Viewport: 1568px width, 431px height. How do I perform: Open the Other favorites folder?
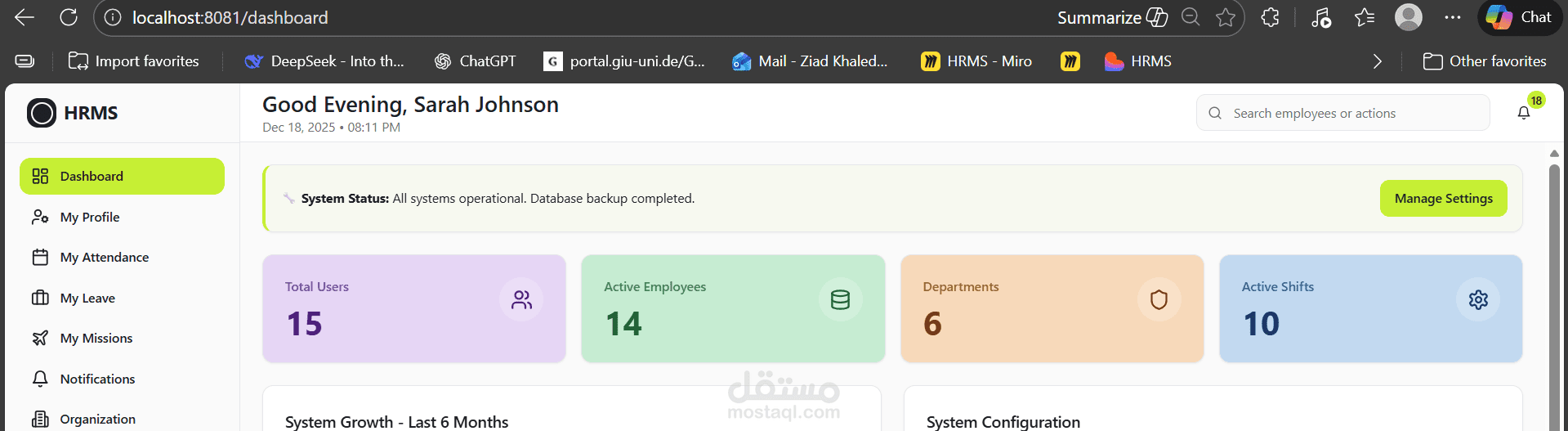1485,61
